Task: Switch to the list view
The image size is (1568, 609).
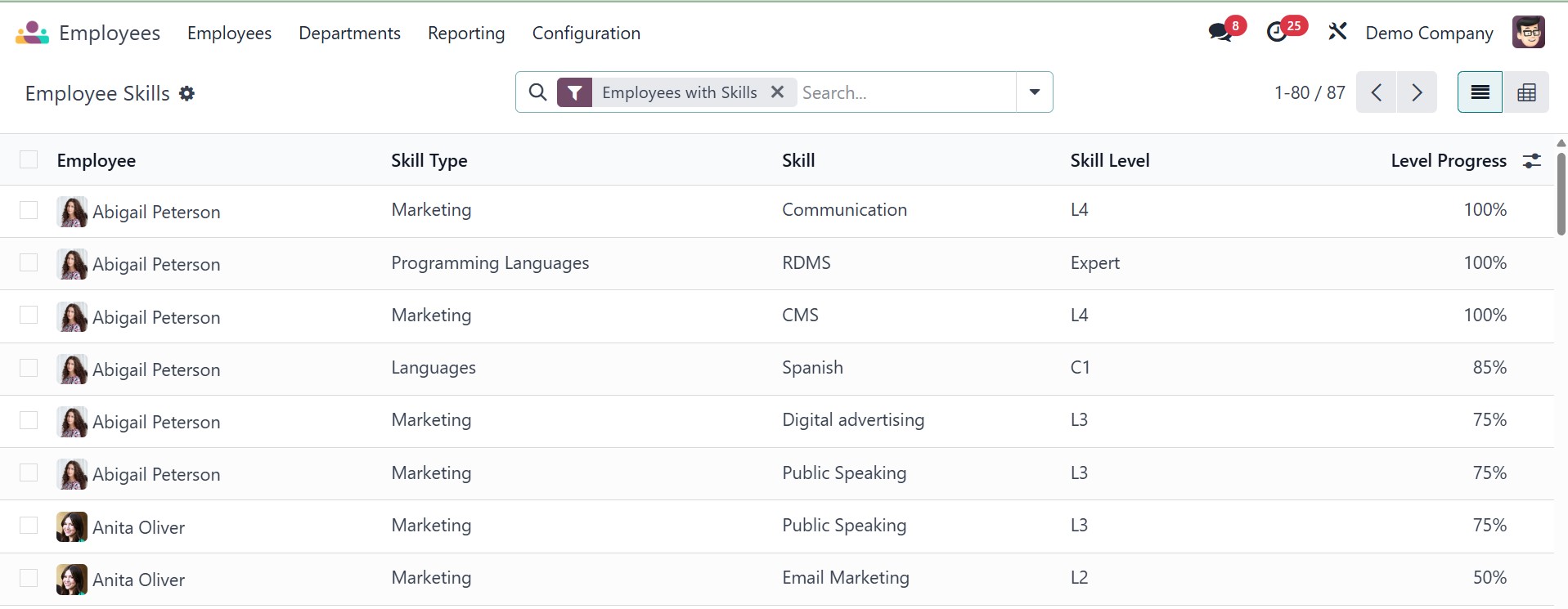Action: coord(1480,92)
